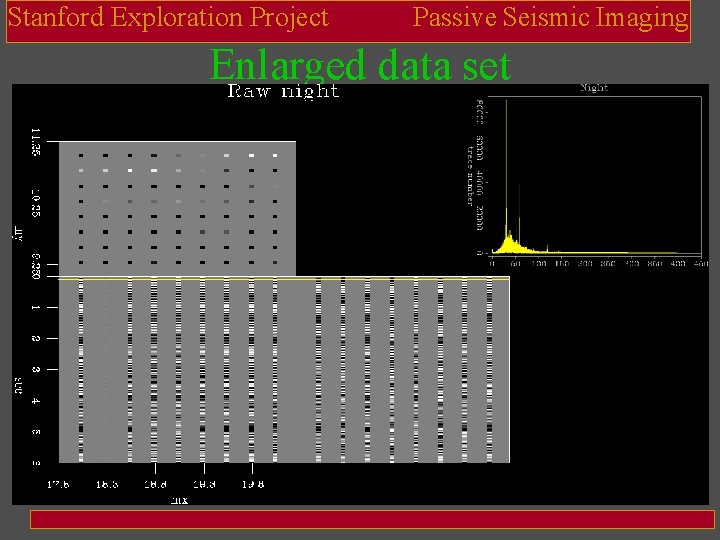Click the "150" tick on the histogram axis
Viewport: 720px width, 540px height.
click(x=562, y=264)
